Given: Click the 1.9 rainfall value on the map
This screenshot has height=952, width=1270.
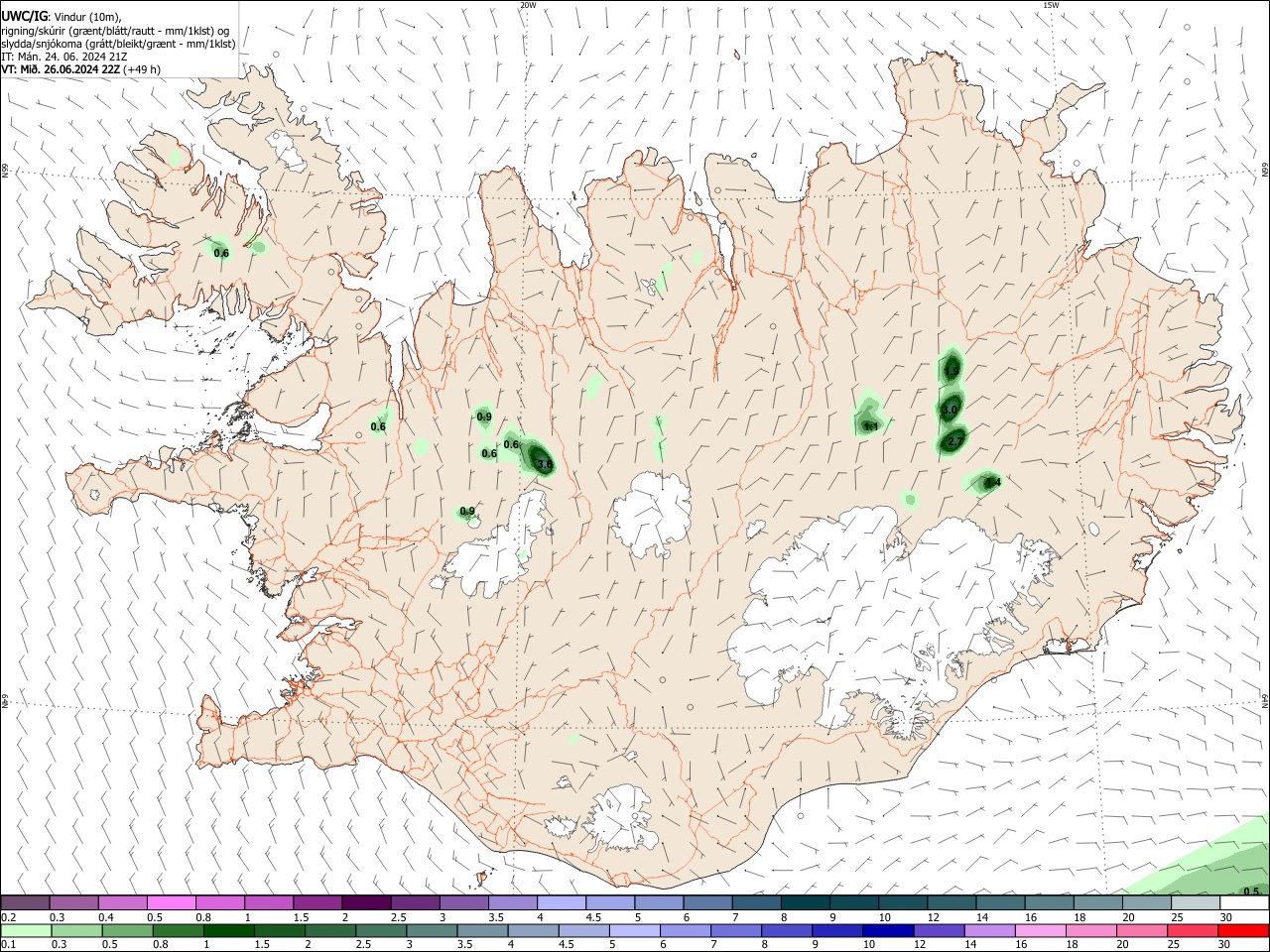Looking at the screenshot, I should point(952,371).
